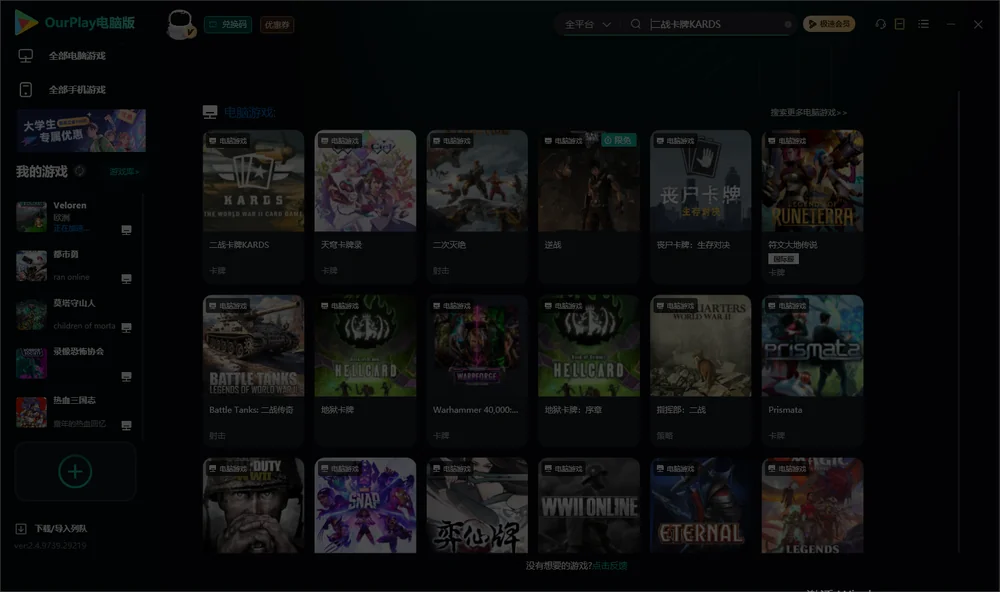Open the 全部电脑游戏 section
The height and width of the screenshot is (592, 1000).
click(77, 56)
